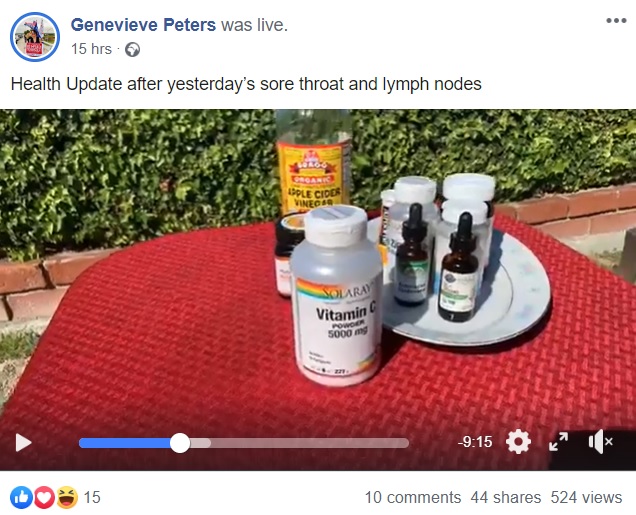Seek near the end of the timeline
Image resolution: width=636 pixels, height=515 pixels.
pyautogui.click(x=400, y=443)
